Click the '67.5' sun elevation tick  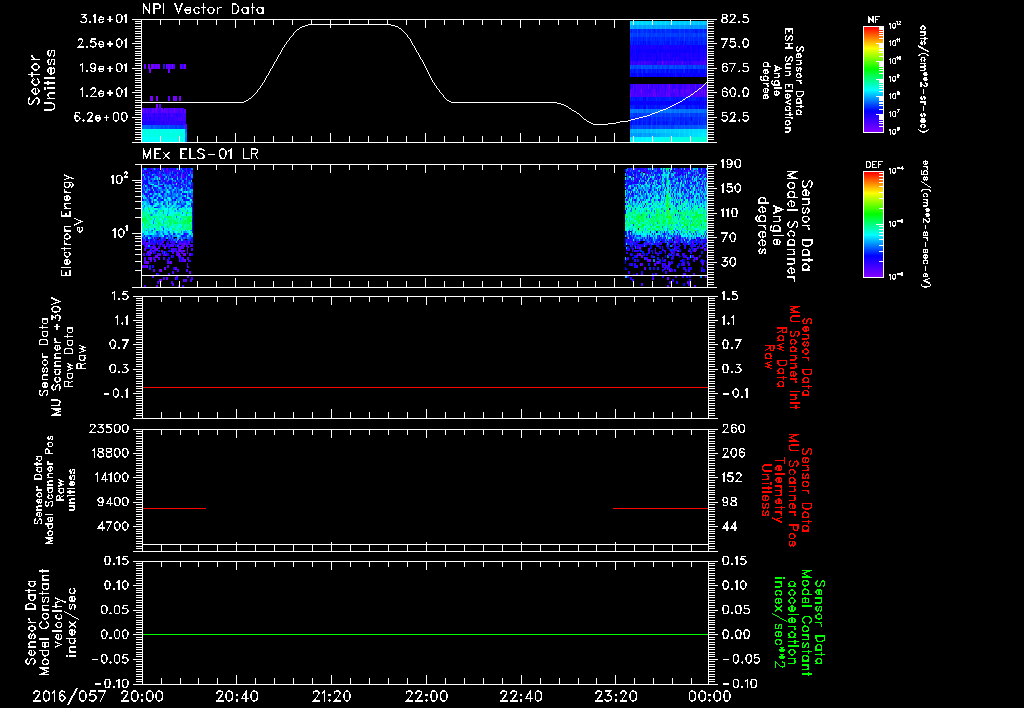735,68
